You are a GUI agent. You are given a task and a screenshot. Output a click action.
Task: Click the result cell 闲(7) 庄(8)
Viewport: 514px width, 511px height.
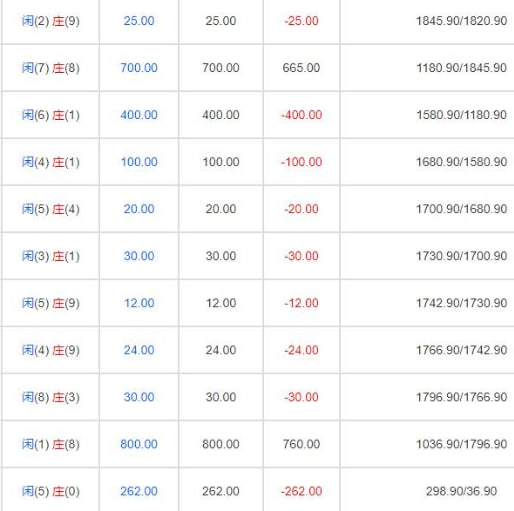click(x=51, y=68)
